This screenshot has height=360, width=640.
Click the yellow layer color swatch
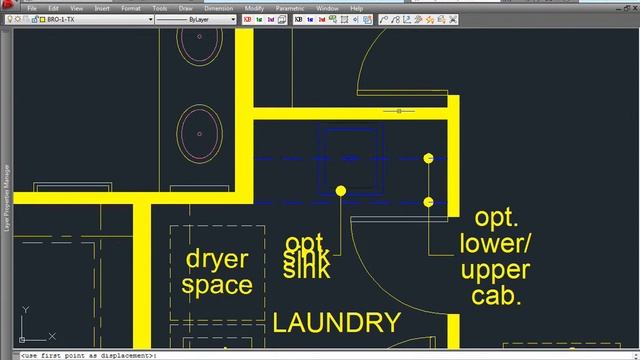[x=42, y=20]
